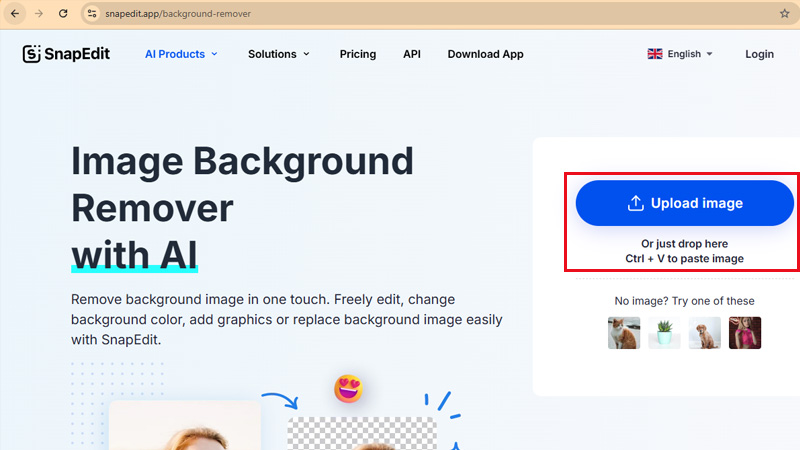The image size is (800, 450).
Task: Open the API link
Action: coord(412,54)
